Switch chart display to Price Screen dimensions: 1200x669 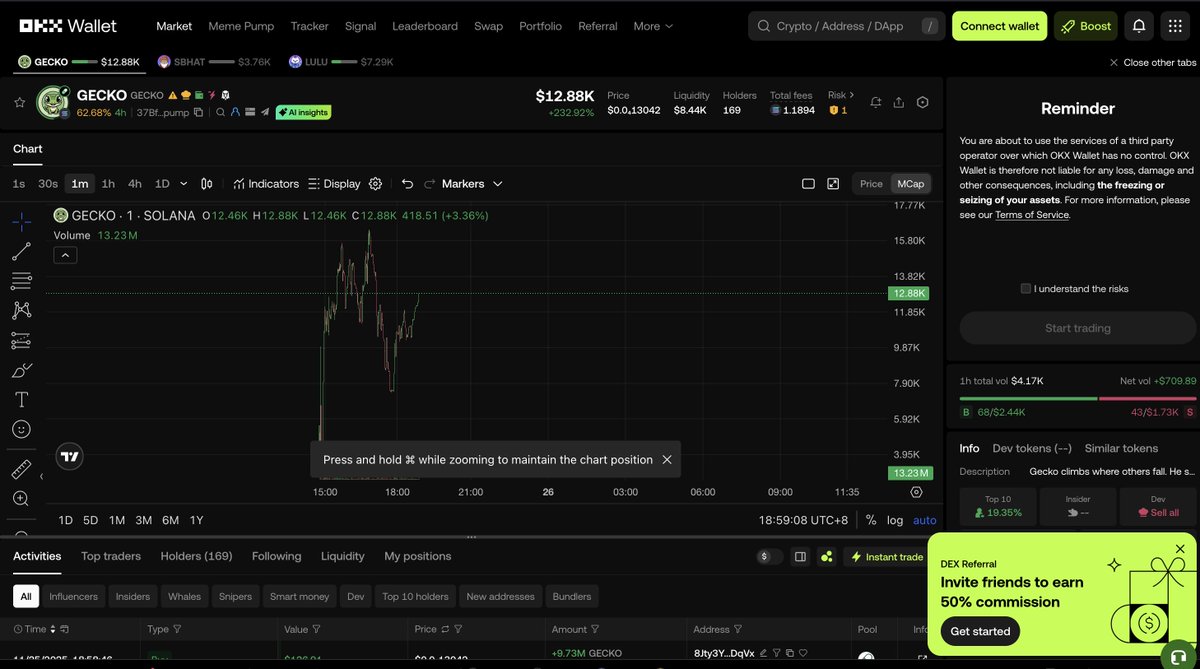click(x=871, y=184)
